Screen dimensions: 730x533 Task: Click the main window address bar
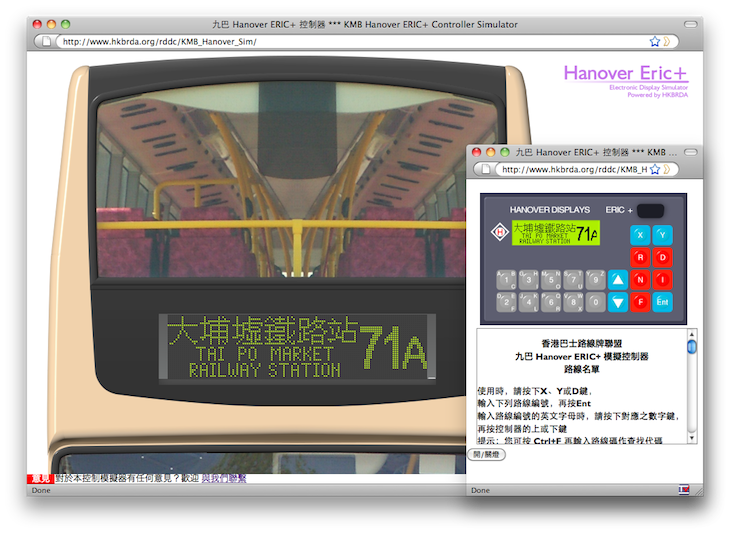355,41
